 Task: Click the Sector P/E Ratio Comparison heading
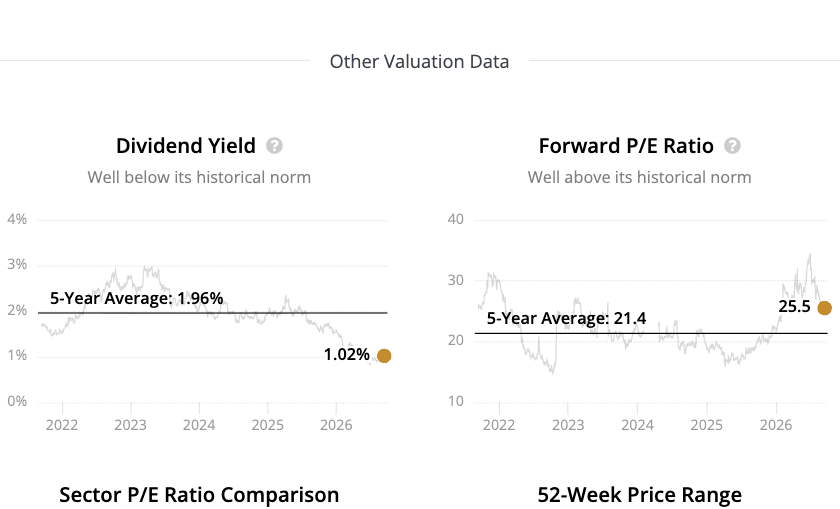[x=199, y=495]
